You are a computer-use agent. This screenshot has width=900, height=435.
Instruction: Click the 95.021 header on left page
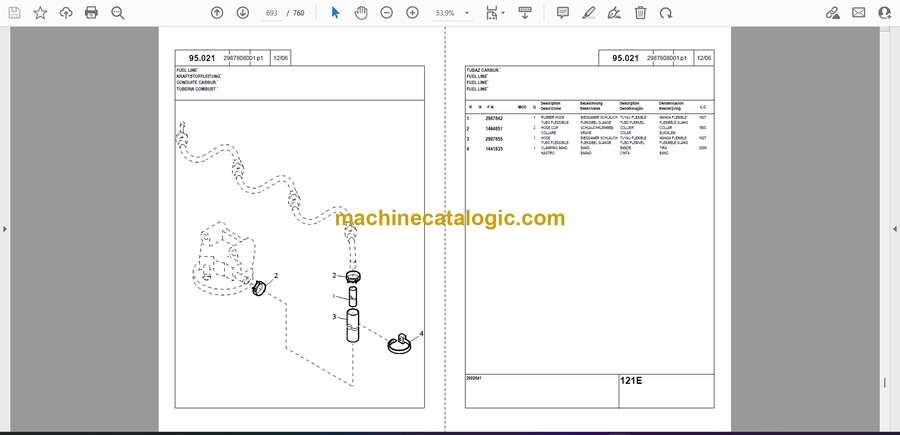point(201,58)
